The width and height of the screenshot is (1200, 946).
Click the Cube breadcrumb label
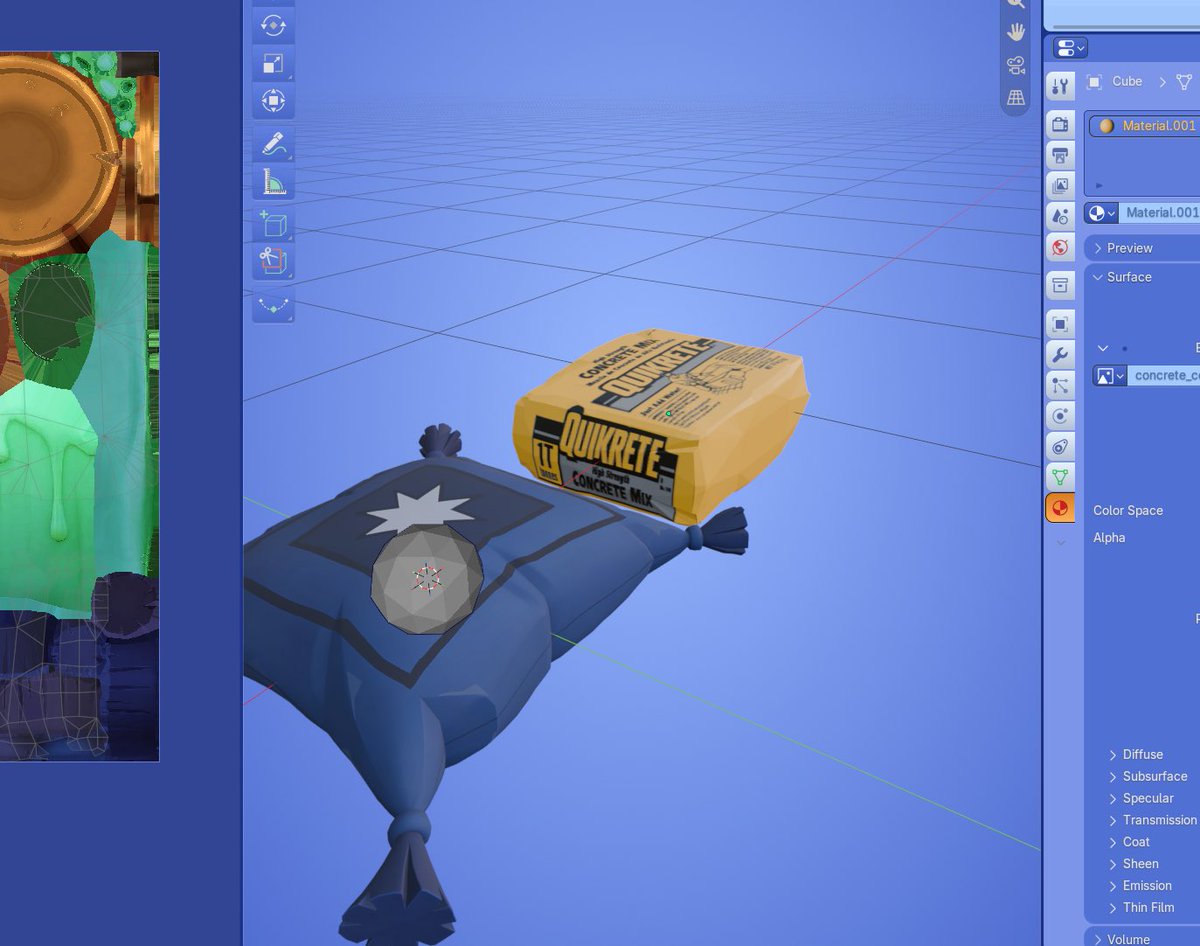pos(1127,82)
